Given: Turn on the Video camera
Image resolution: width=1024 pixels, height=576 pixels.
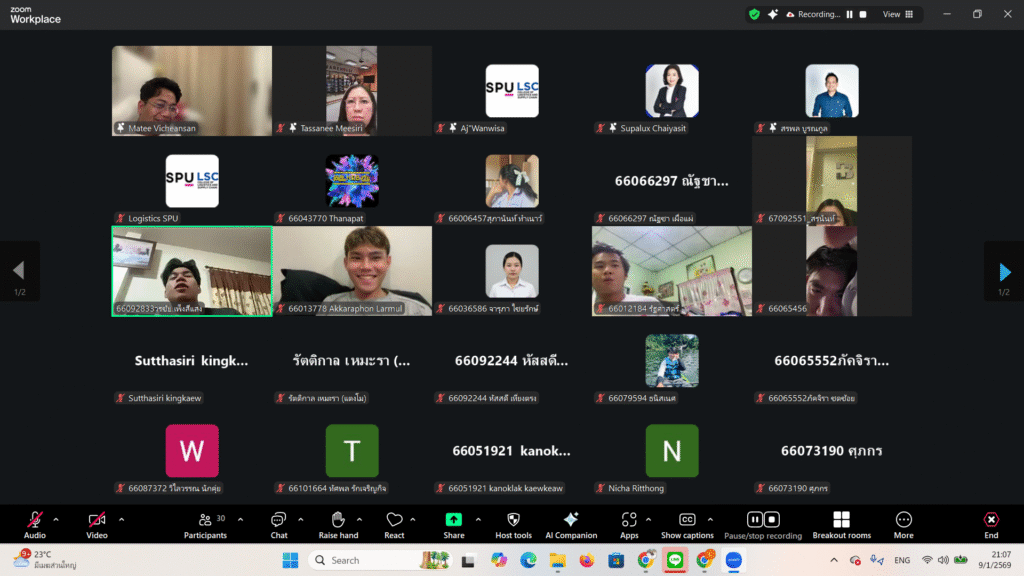Looking at the screenshot, I should coord(97,522).
